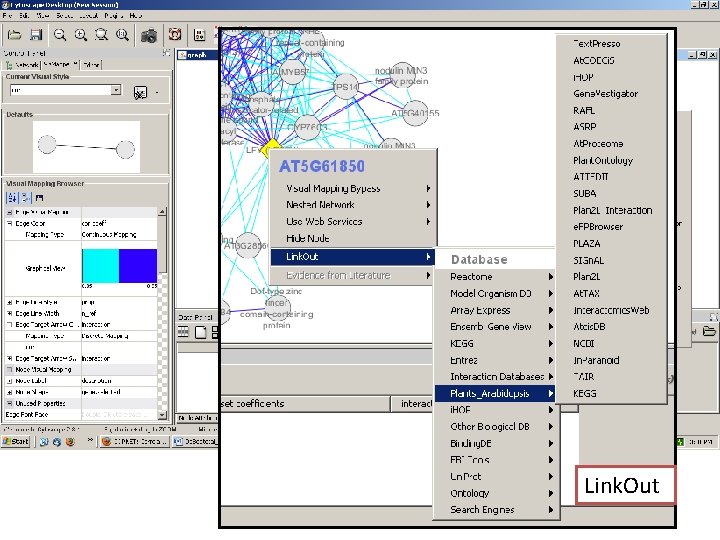This screenshot has width=720, height=540.
Task: Open the File menu
Action: [7, 15]
